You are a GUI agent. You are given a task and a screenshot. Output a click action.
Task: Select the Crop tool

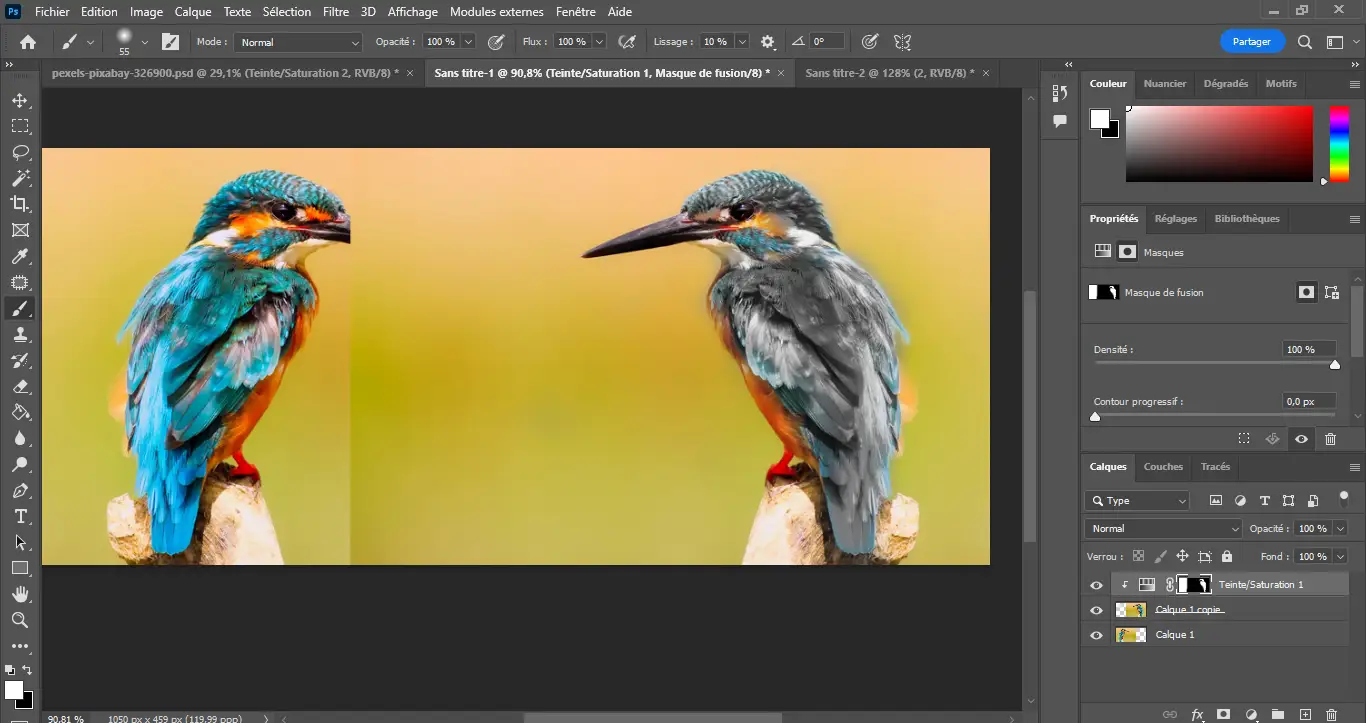(x=20, y=204)
